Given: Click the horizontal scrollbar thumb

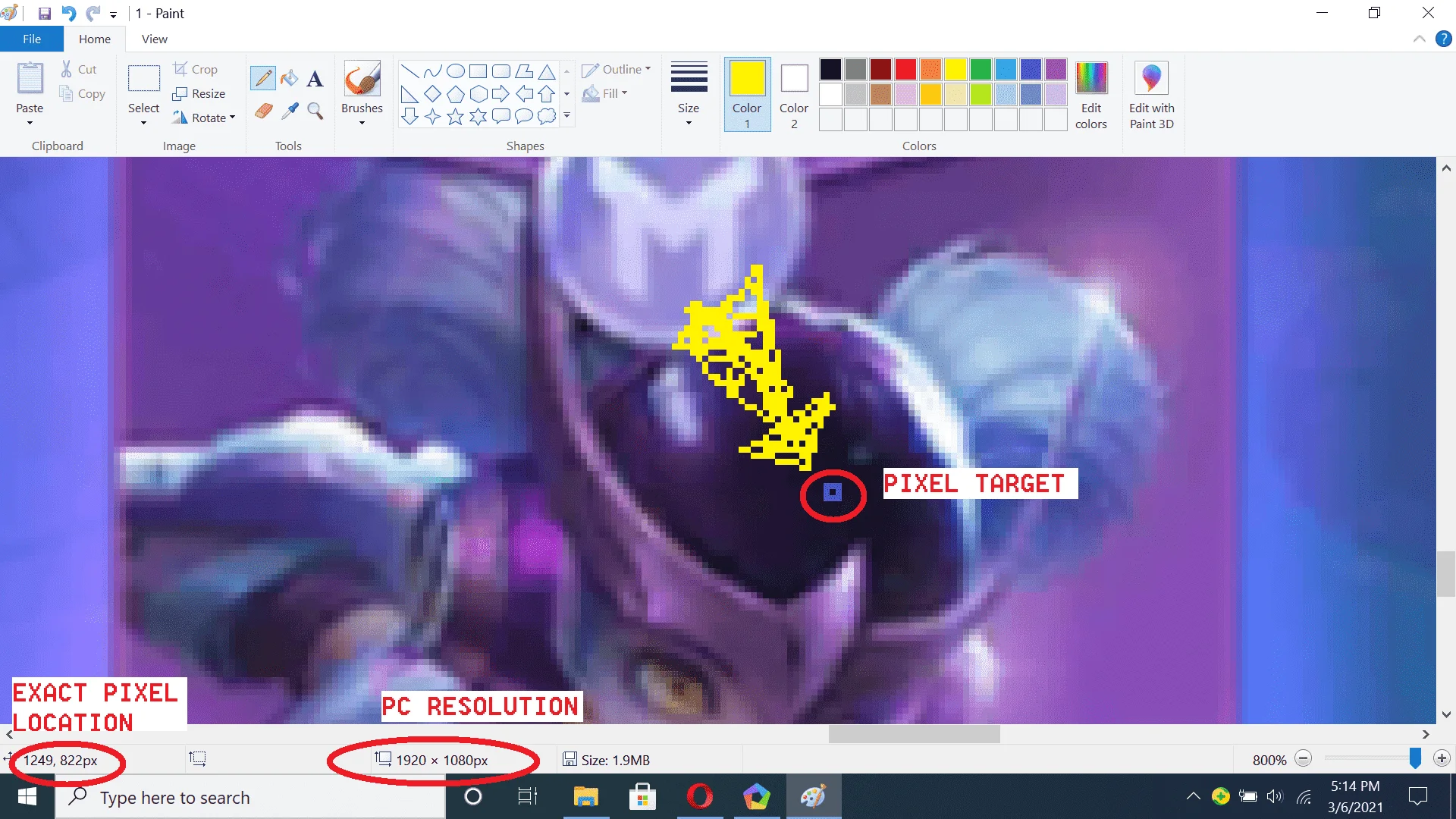Looking at the screenshot, I should coord(914,734).
